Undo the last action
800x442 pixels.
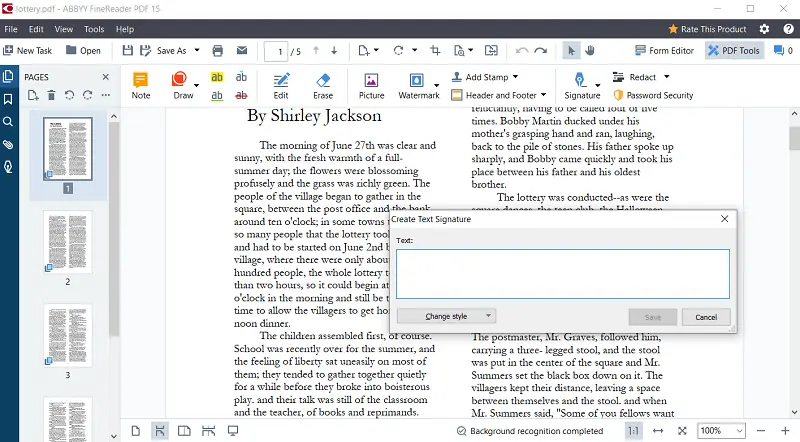tap(521, 51)
